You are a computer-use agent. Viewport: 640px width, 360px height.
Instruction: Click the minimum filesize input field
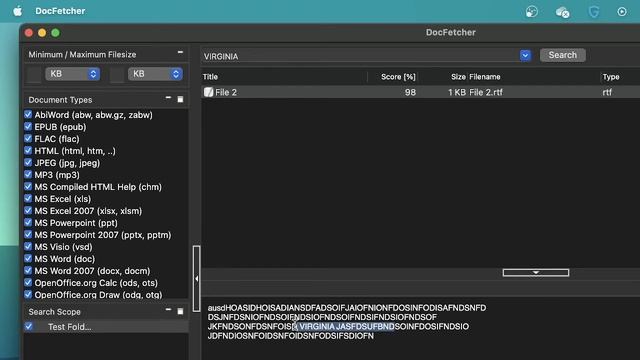coord(34,74)
